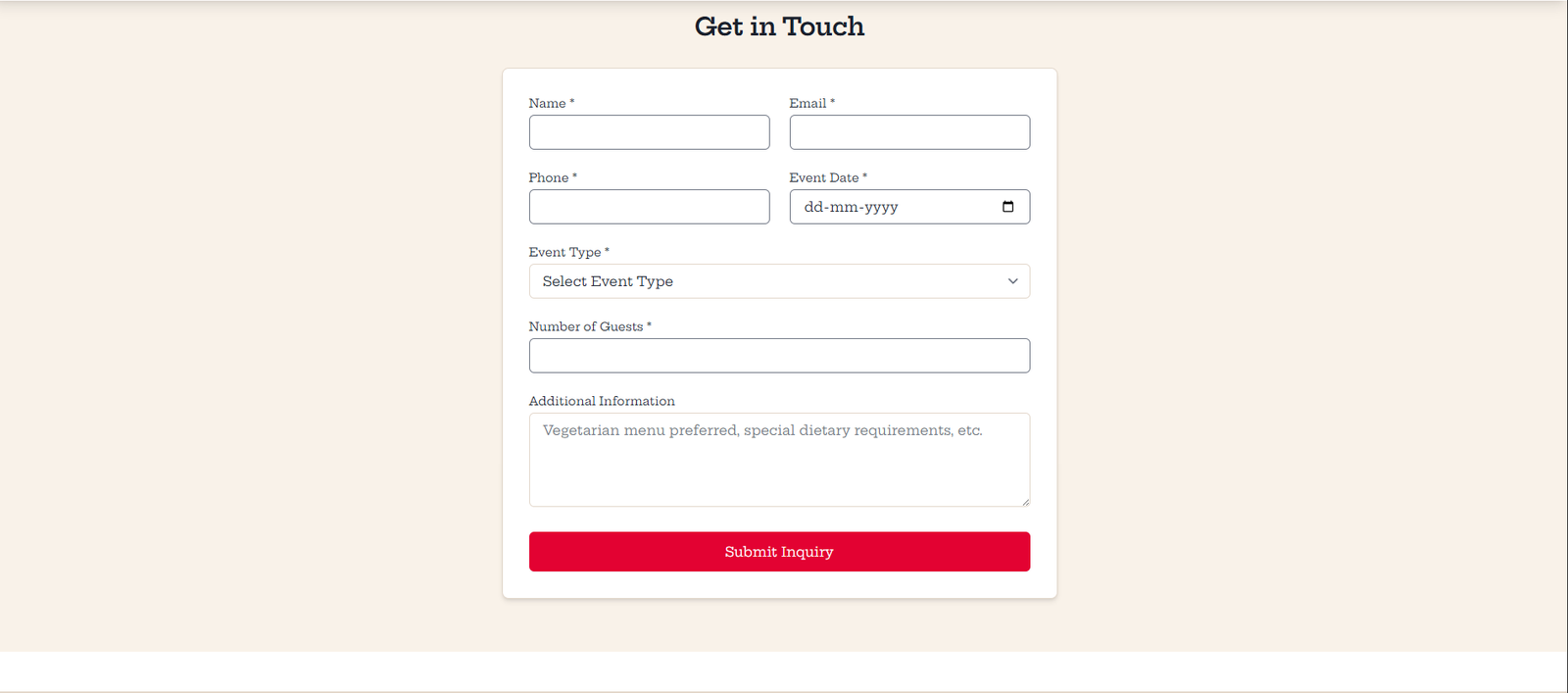This screenshot has height=693, width=1568.
Task: Click the textarea resize handle corner
Action: [1025, 502]
